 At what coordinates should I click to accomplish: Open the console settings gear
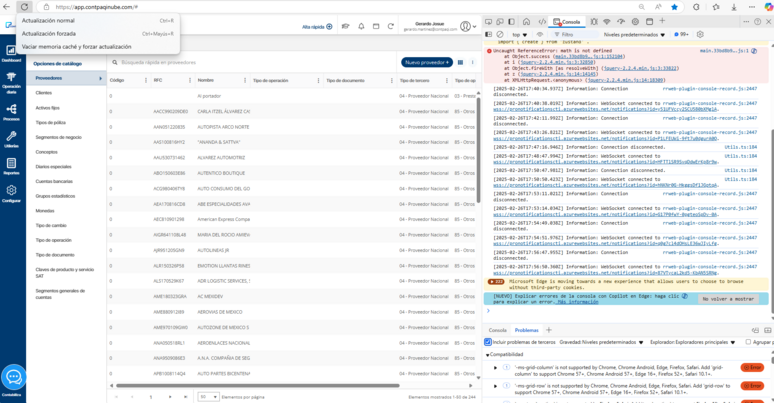click(700, 34)
